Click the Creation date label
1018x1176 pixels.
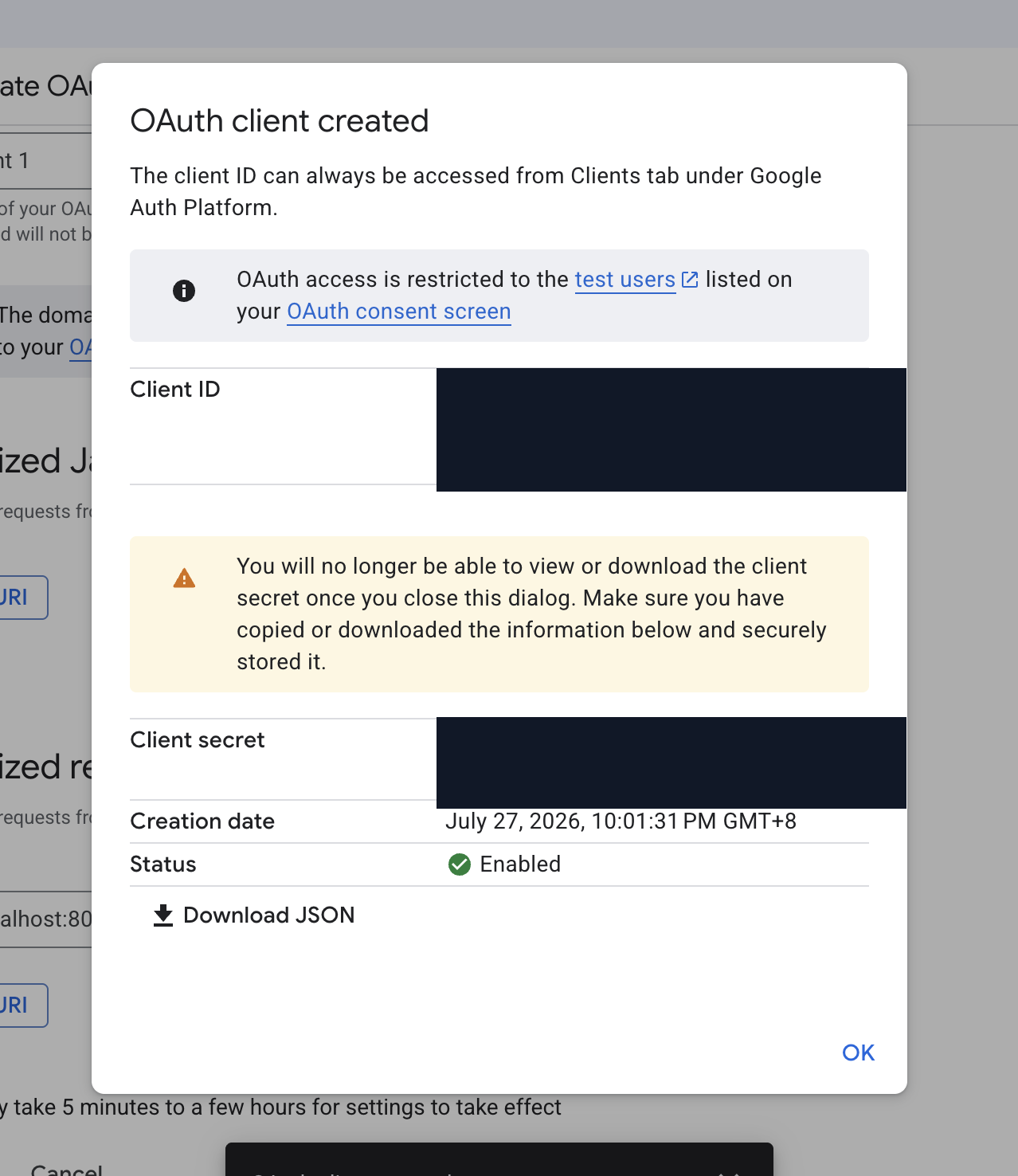tap(202, 821)
